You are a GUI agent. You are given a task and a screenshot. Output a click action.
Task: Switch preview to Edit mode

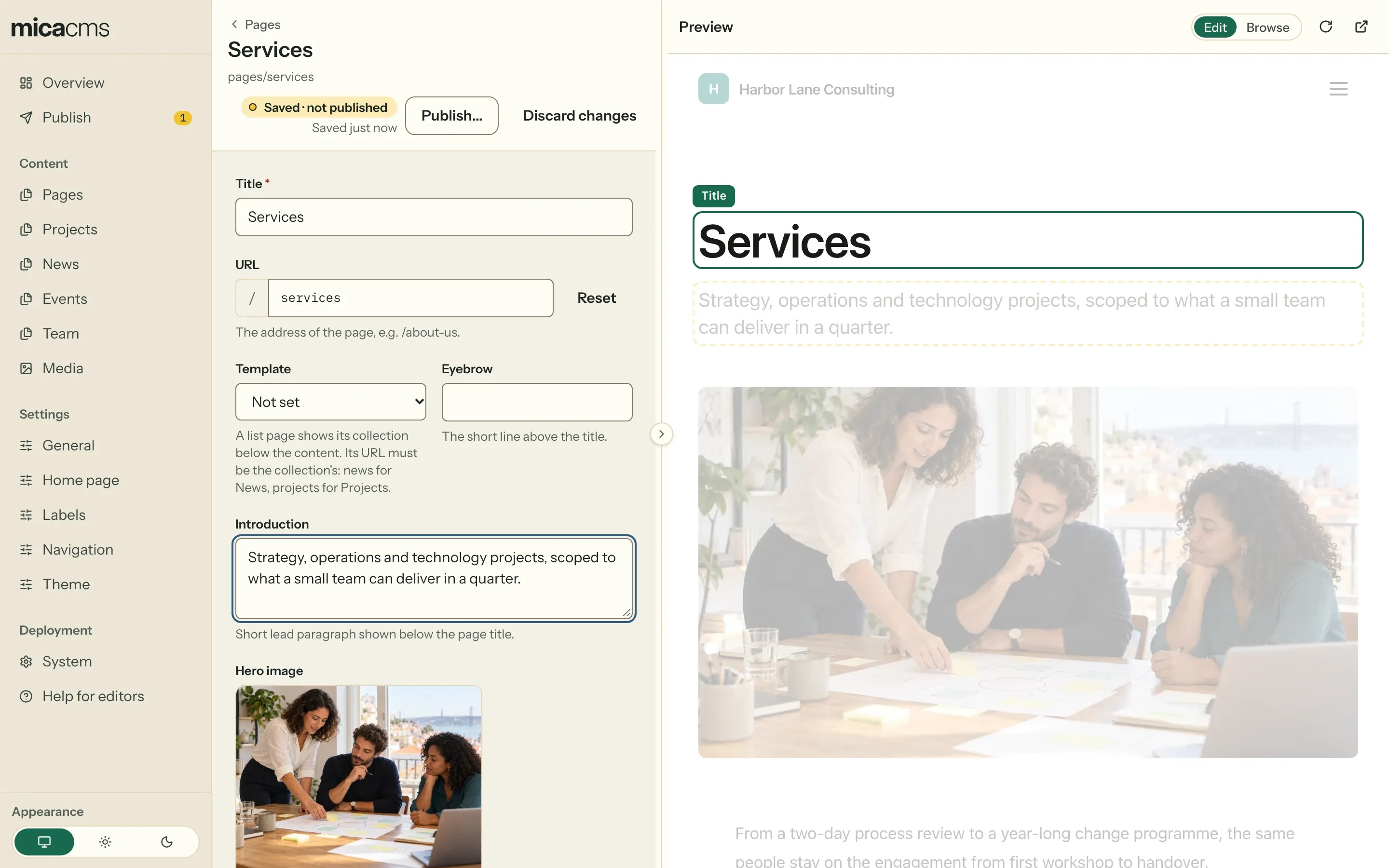pyautogui.click(x=1215, y=27)
